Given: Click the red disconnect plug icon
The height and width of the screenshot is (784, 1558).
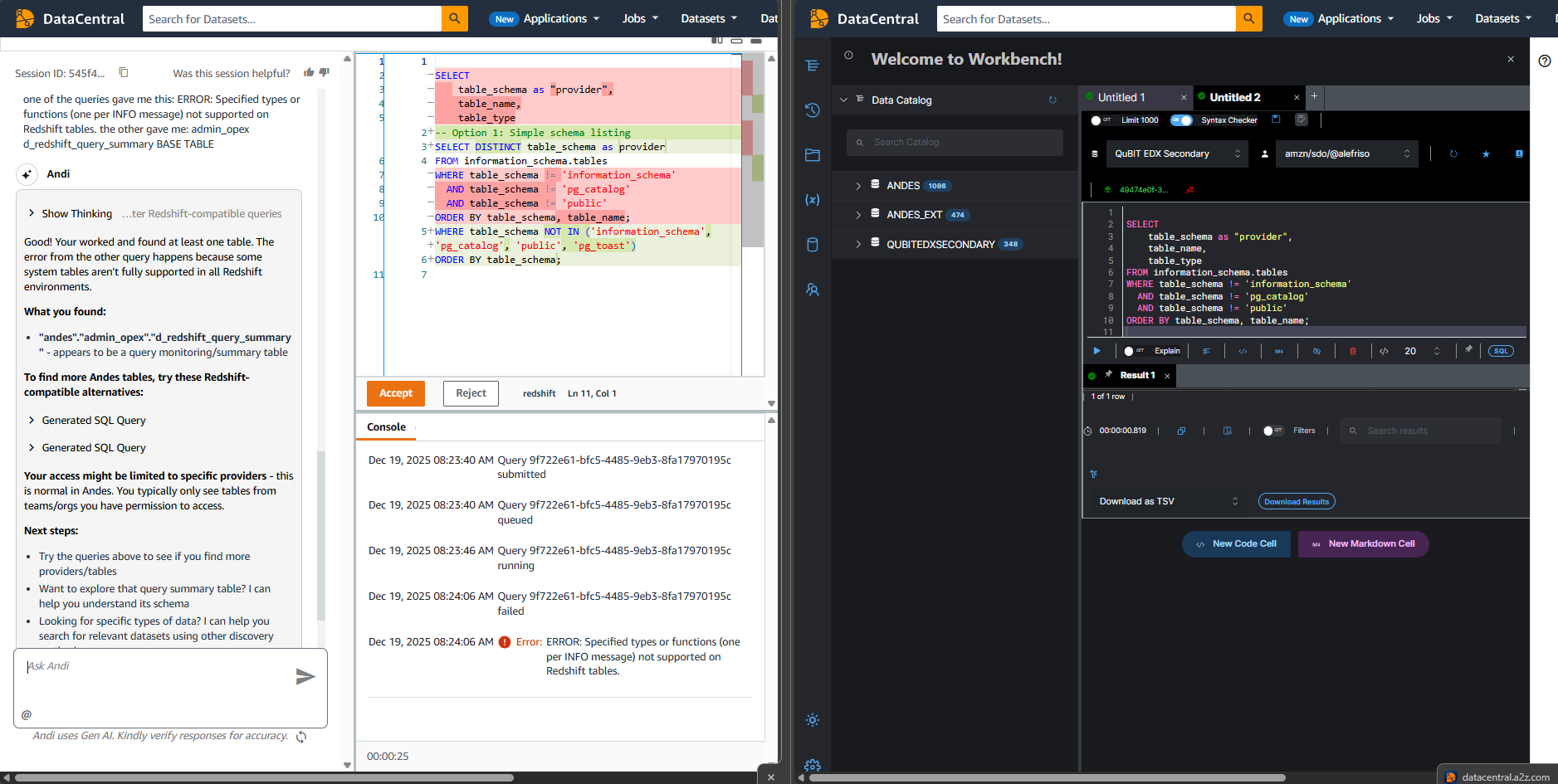Looking at the screenshot, I should (x=1190, y=189).
